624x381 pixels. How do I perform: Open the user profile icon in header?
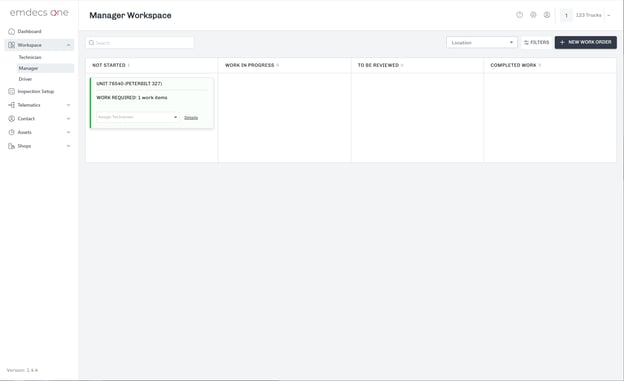(547, 15)
